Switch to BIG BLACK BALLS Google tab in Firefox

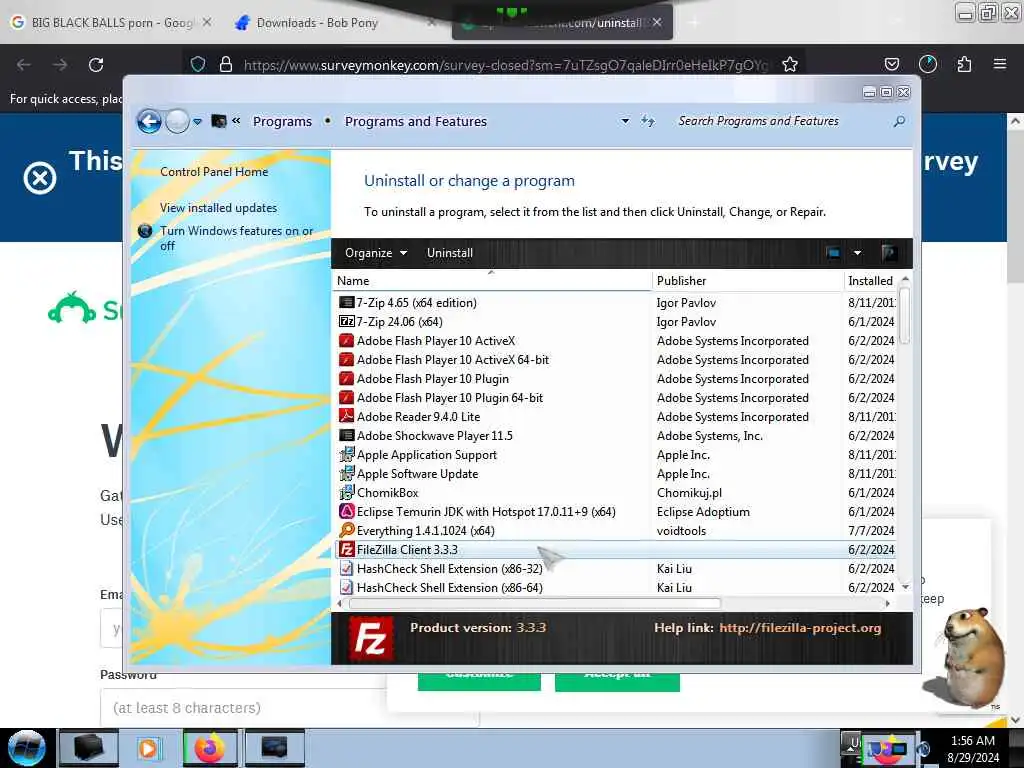click(x=112, y=23)
